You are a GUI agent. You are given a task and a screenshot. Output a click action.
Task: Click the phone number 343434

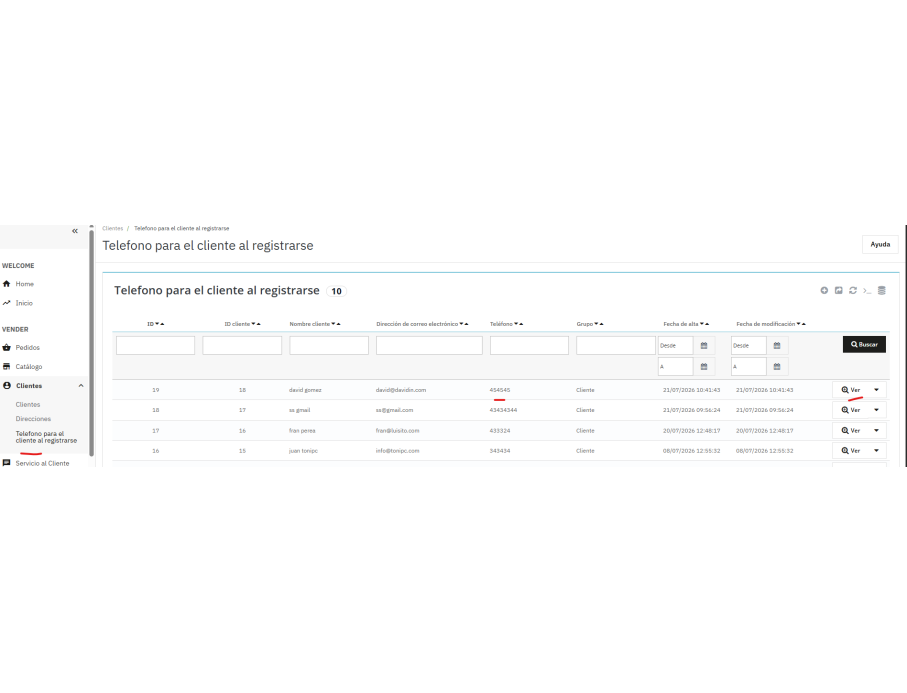[500, 451]
